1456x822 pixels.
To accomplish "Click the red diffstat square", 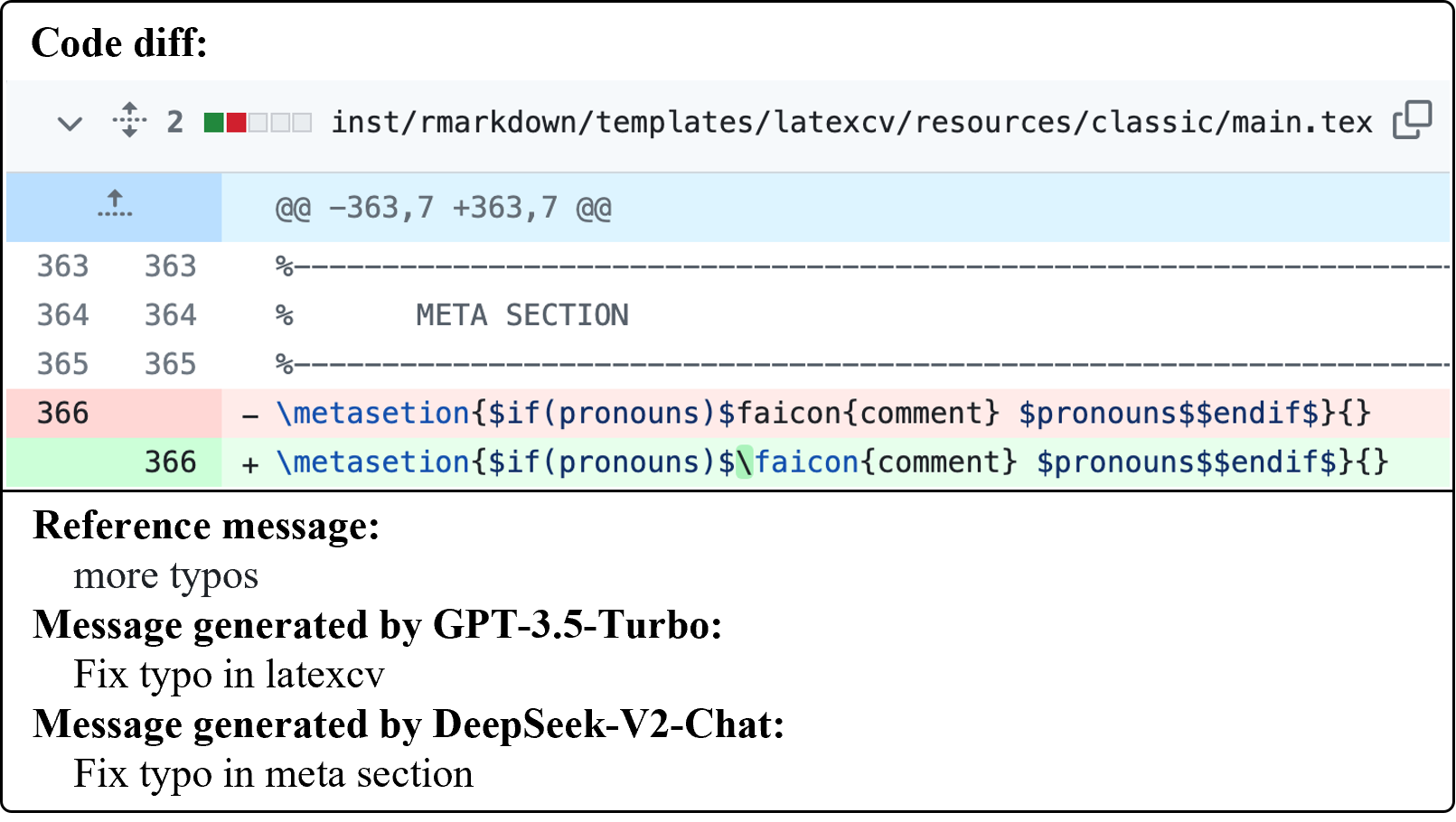I will pyautogui.click(x=236, y=123).
